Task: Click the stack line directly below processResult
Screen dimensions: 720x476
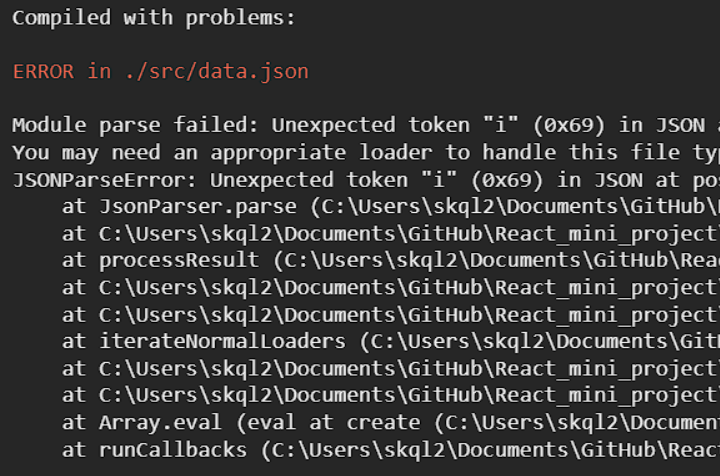Action: pyautogui.click(x=400, y=288)
